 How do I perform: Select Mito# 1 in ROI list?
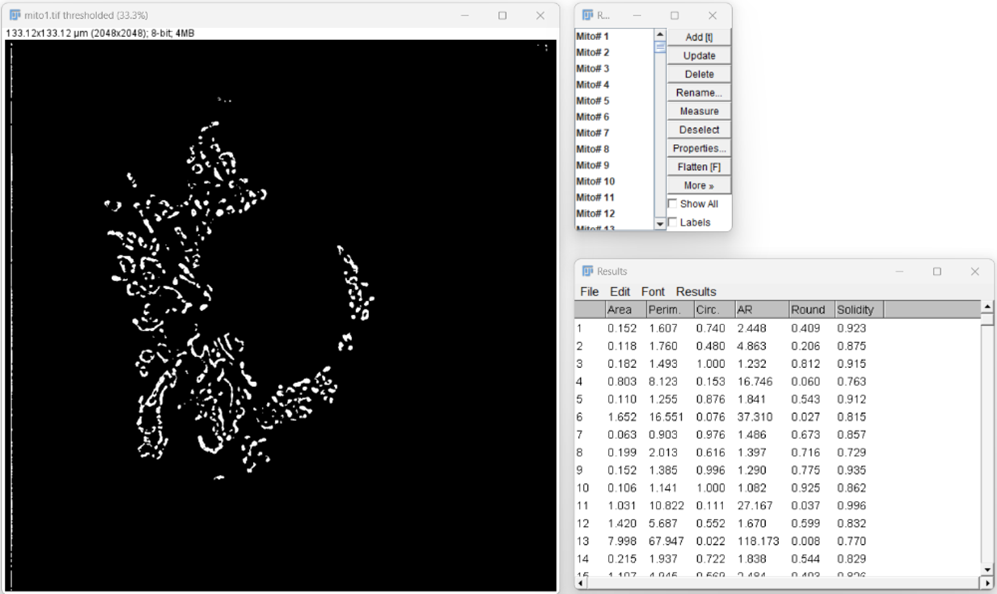click(614, 36)
